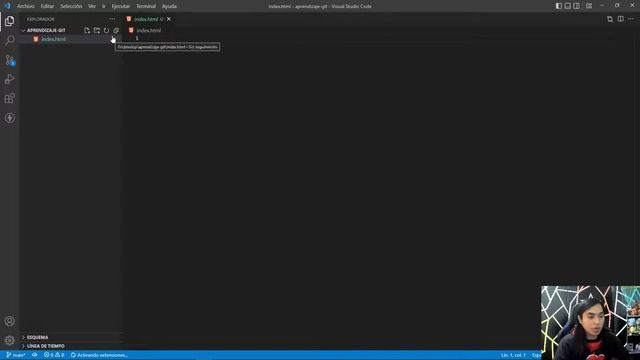Collapse the APRENDIZAJE-GIT folder section
The image size is (640, 360).
[46, 30]
